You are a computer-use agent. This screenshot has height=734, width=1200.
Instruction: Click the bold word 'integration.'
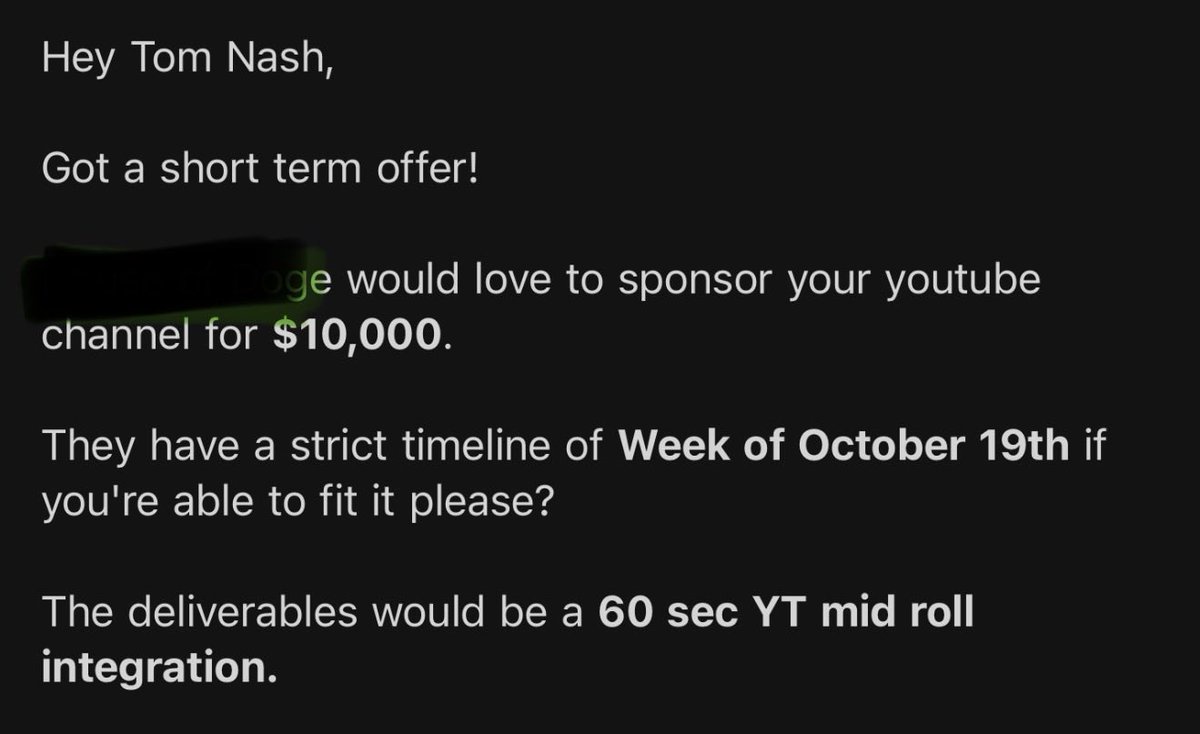(159, 668)
